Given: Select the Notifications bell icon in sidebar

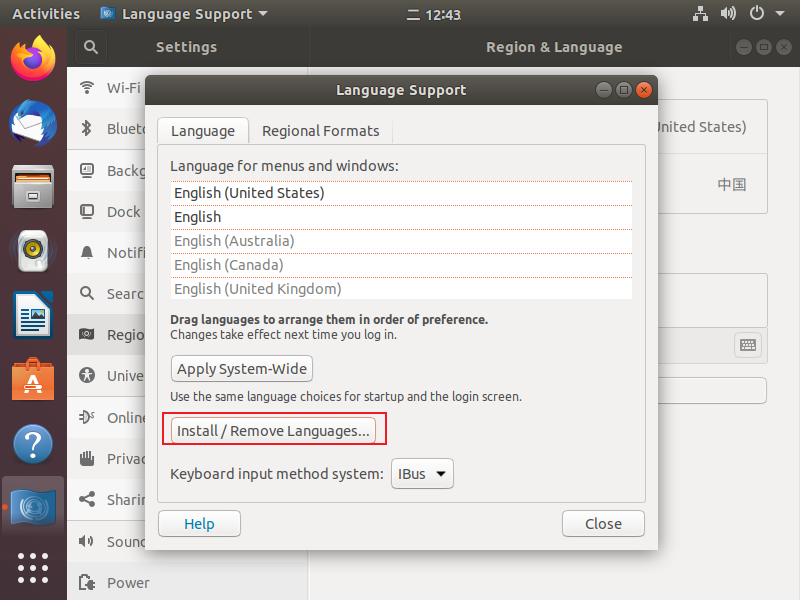Looking at the screenshot, I should (87, 252).
